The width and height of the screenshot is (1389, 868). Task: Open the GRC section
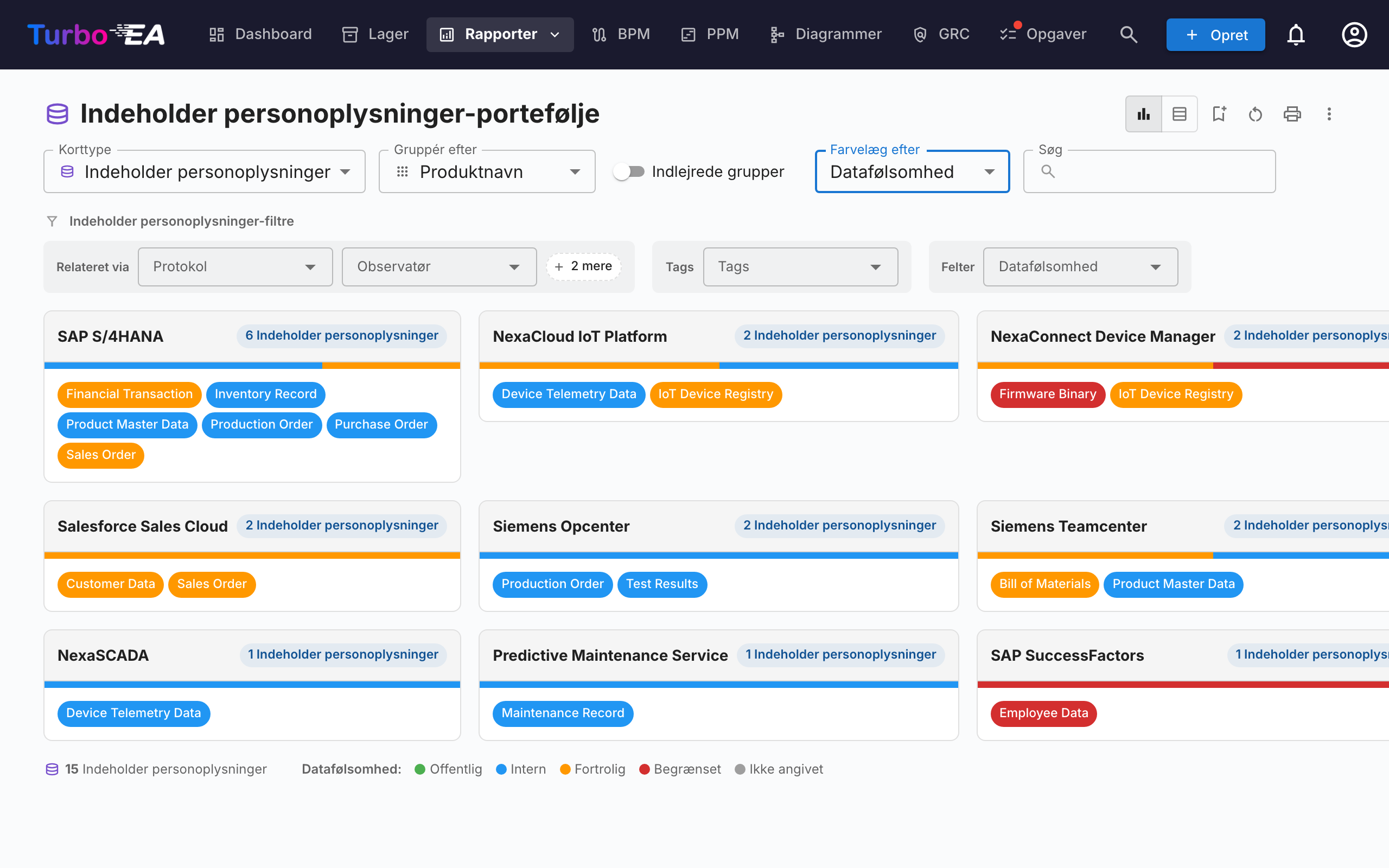point(941,34)
